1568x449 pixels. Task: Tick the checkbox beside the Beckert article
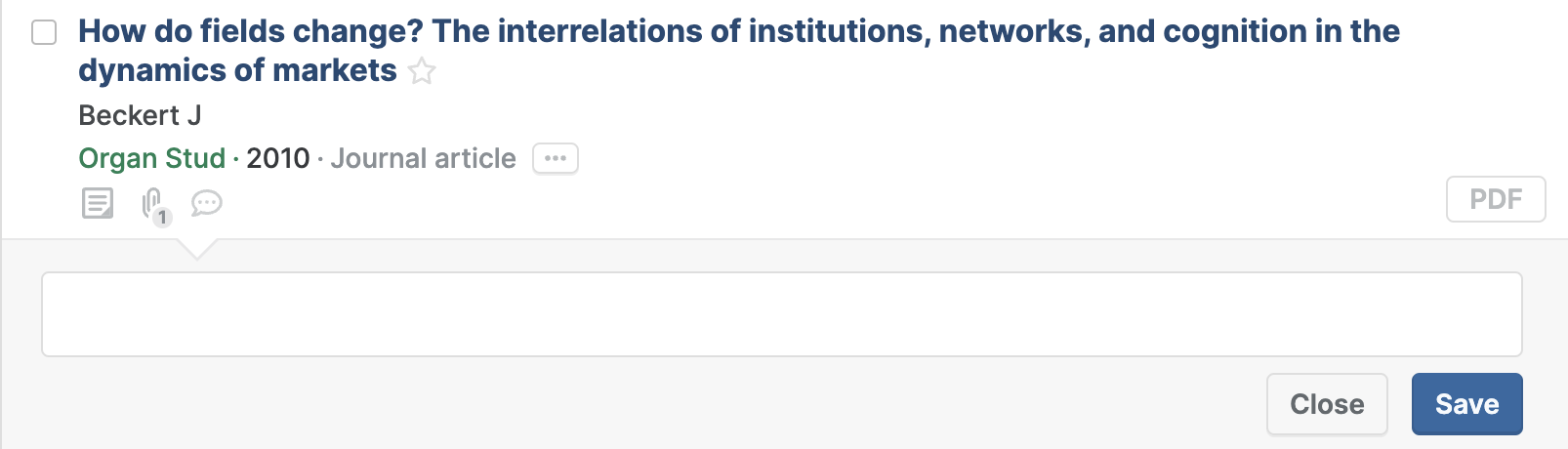point(44,32)
